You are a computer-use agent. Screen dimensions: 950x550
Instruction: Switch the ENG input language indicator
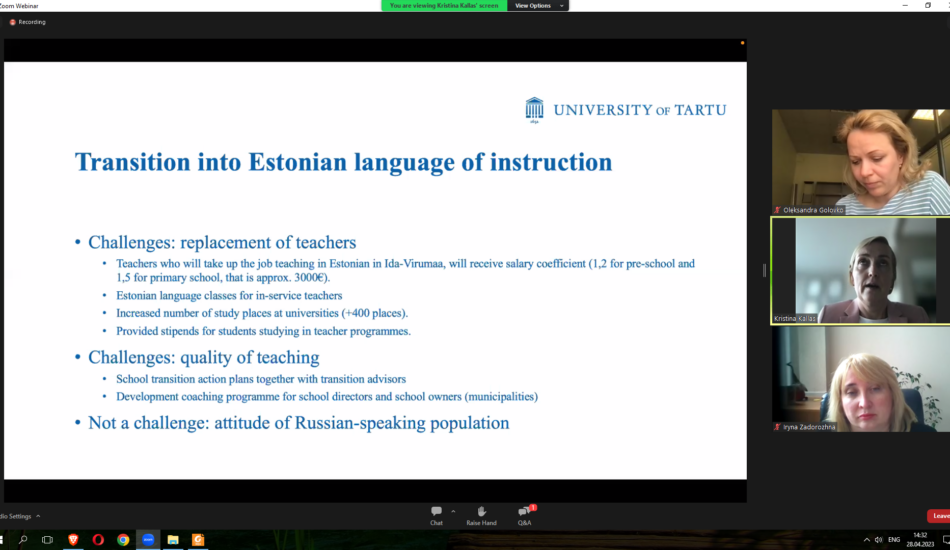click(x=894, y=540)
